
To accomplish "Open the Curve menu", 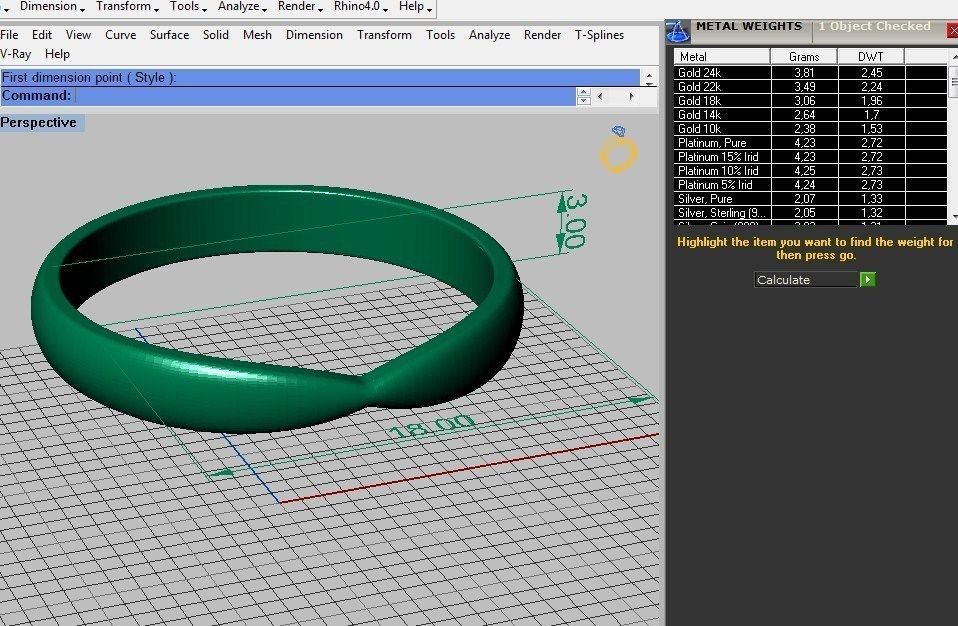I will pos(120,35).
